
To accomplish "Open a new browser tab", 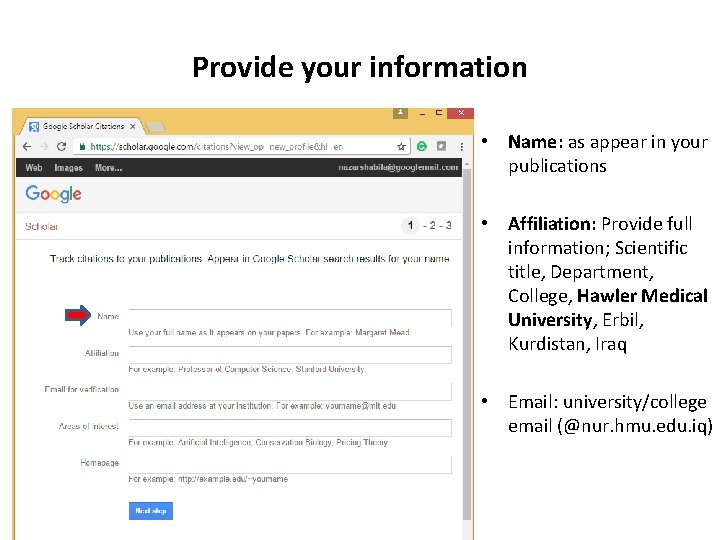I will click(156, 126).
